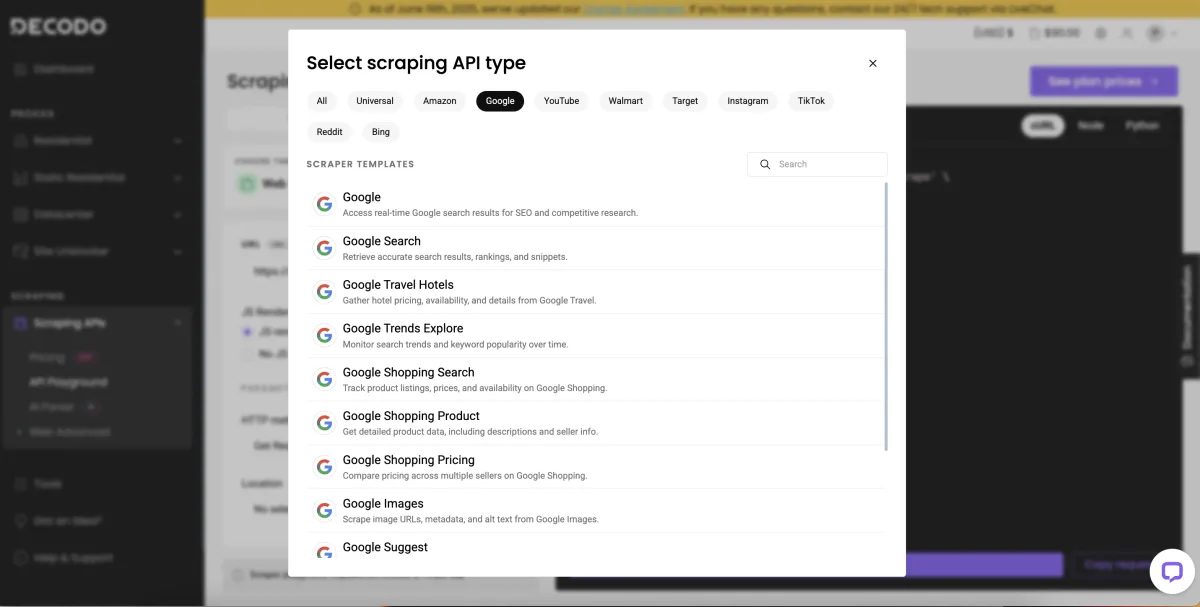The width and height of the screenshot is (1200, 607).
Task: Click See plan prices button in background
Action: click(1103, 81)
